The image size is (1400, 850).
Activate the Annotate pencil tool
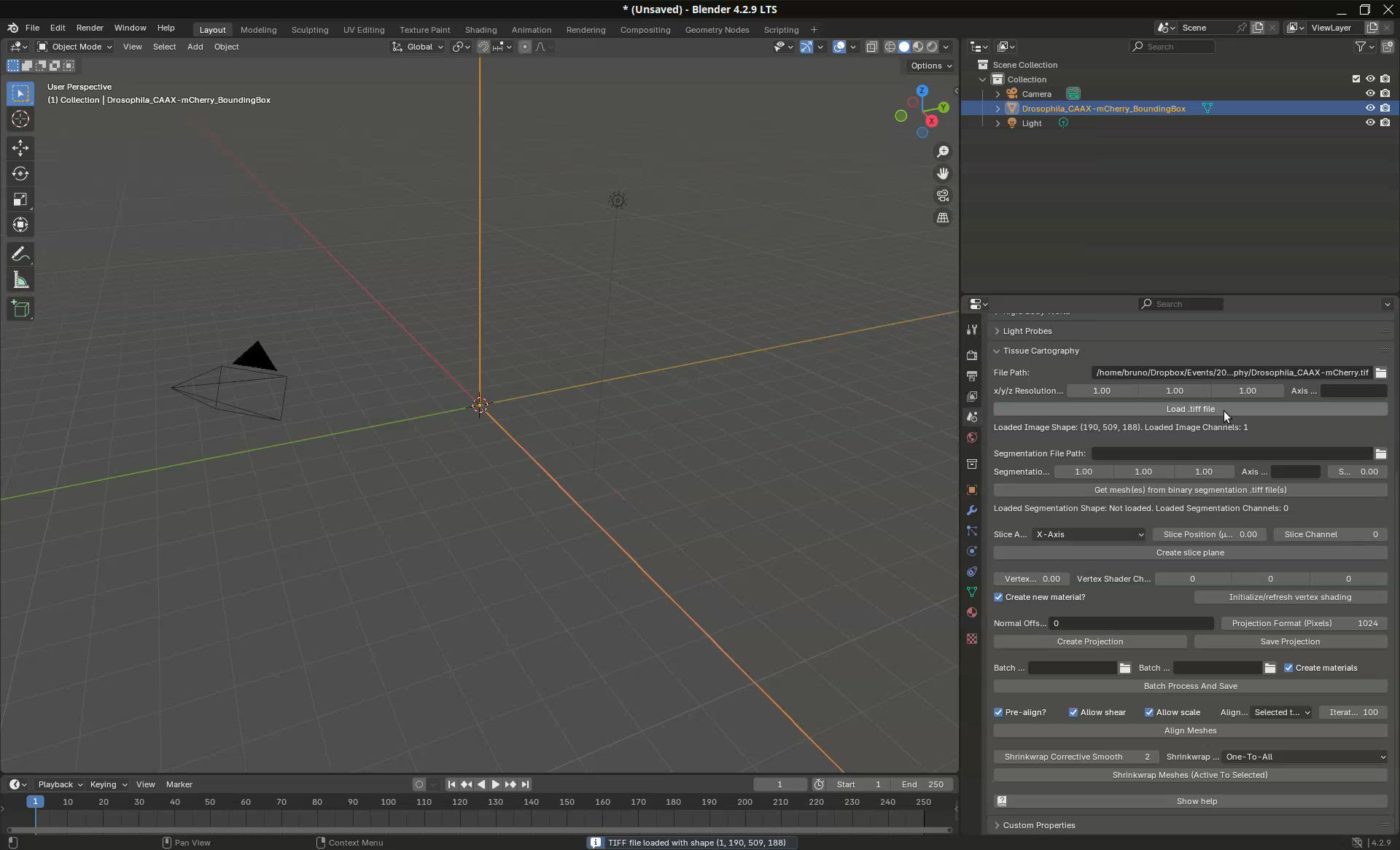tap(20, 254)
